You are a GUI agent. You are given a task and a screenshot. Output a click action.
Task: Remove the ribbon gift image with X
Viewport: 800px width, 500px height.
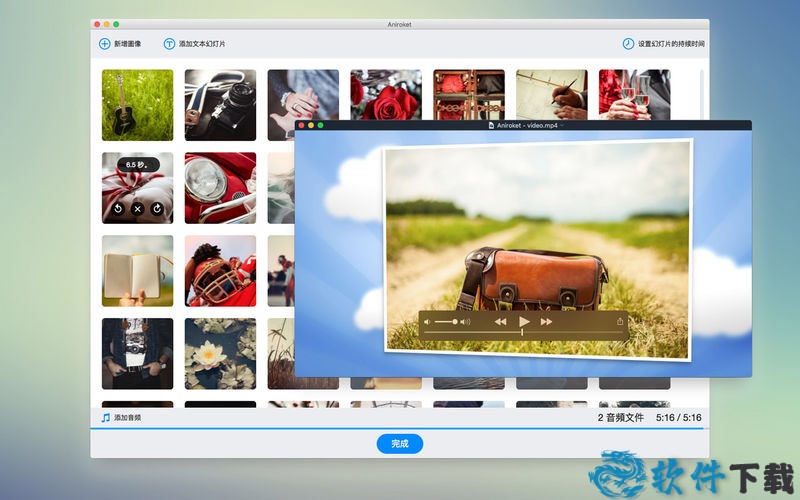[137, 208]
